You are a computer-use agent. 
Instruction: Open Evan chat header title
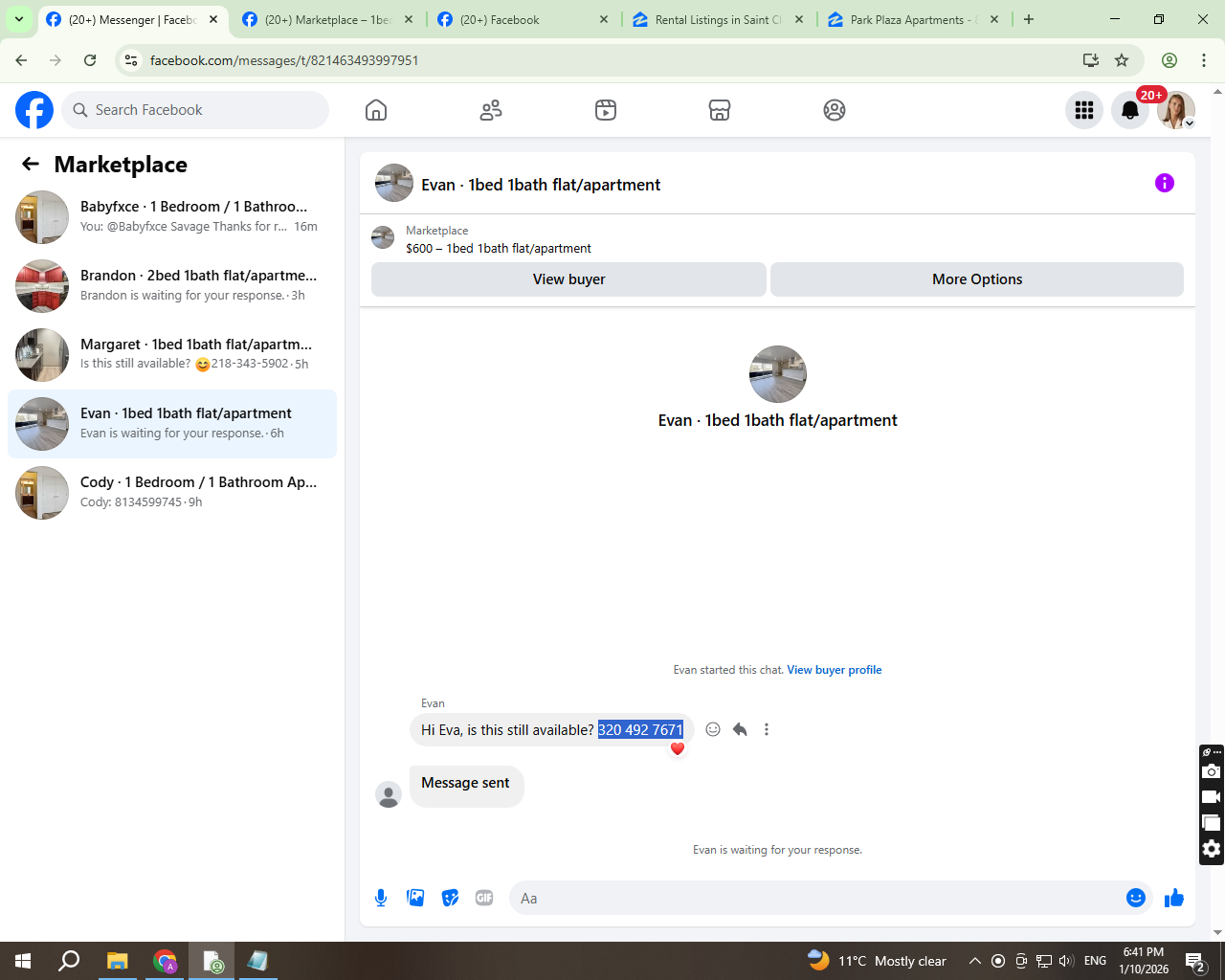pyautogui.click(x=541, y=185)
